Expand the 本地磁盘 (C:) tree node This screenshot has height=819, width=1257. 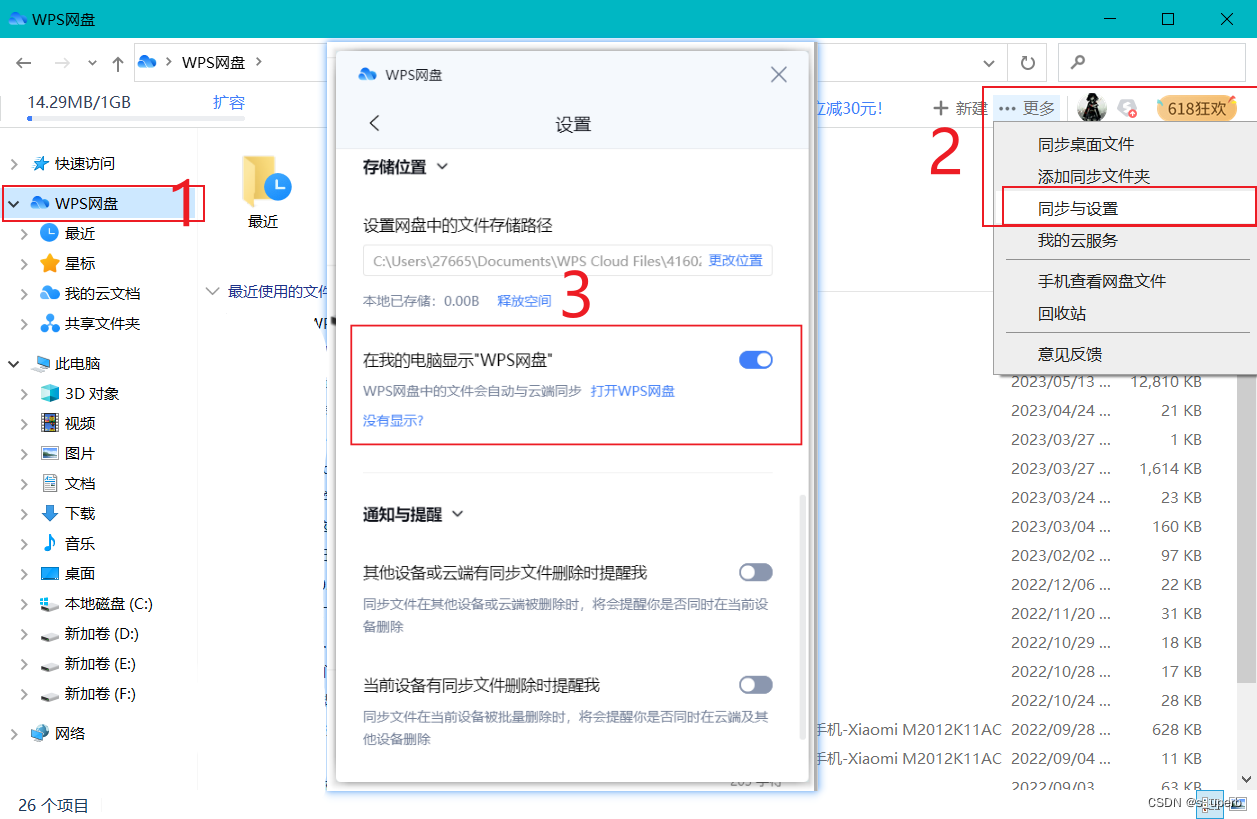24,604
